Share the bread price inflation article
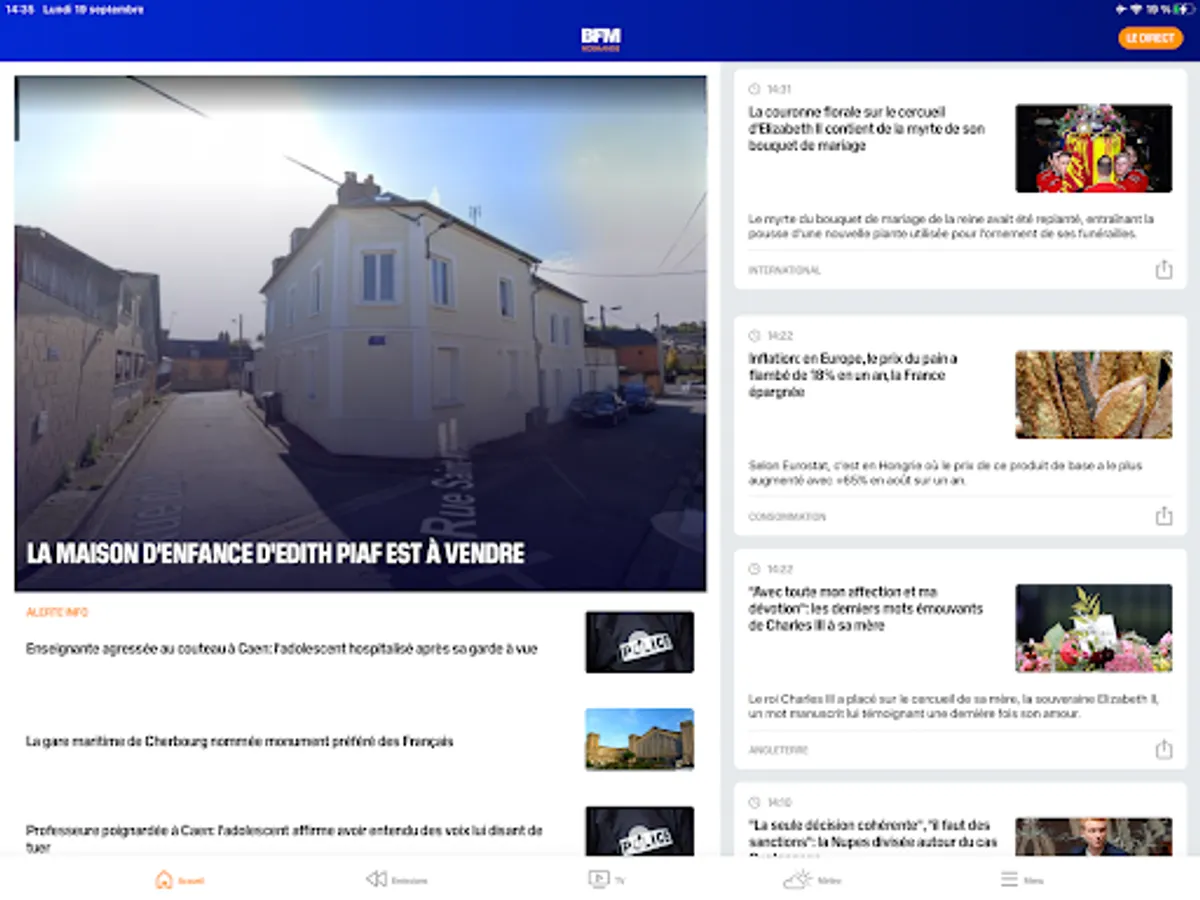 pos(1163,516)
